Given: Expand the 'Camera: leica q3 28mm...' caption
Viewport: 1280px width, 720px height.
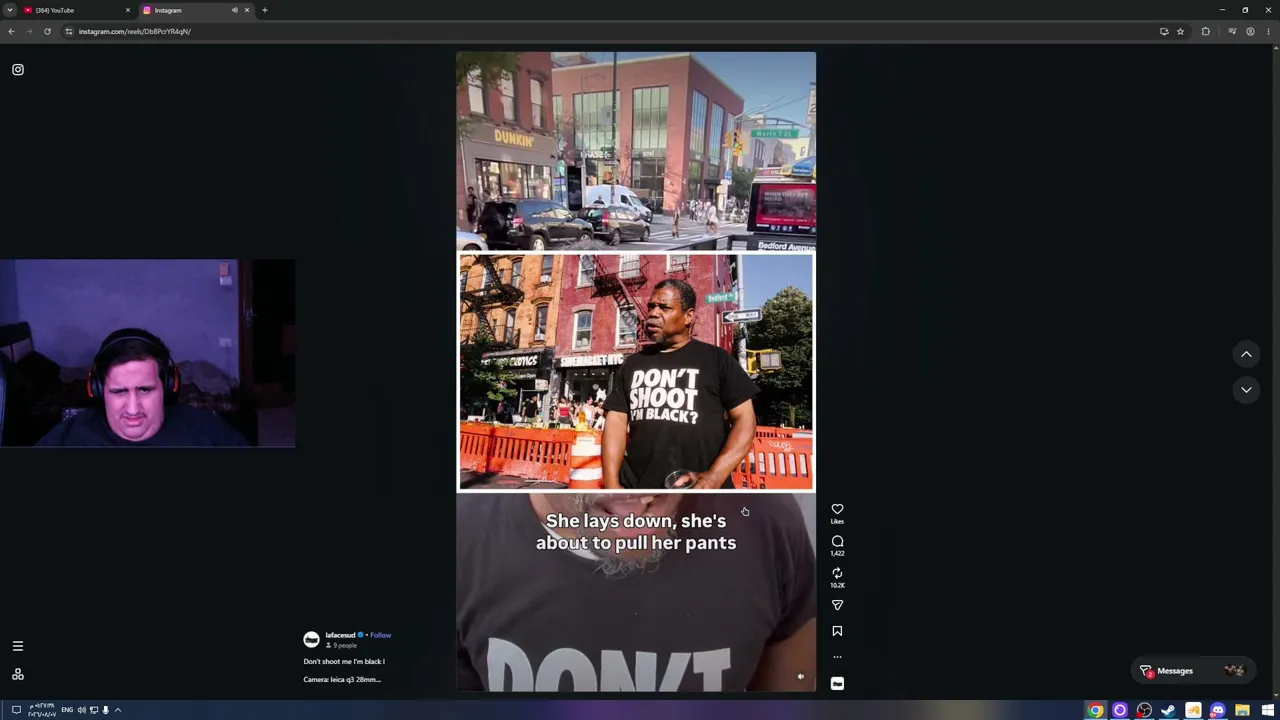Looking at the screenshot, I should 342,679.
